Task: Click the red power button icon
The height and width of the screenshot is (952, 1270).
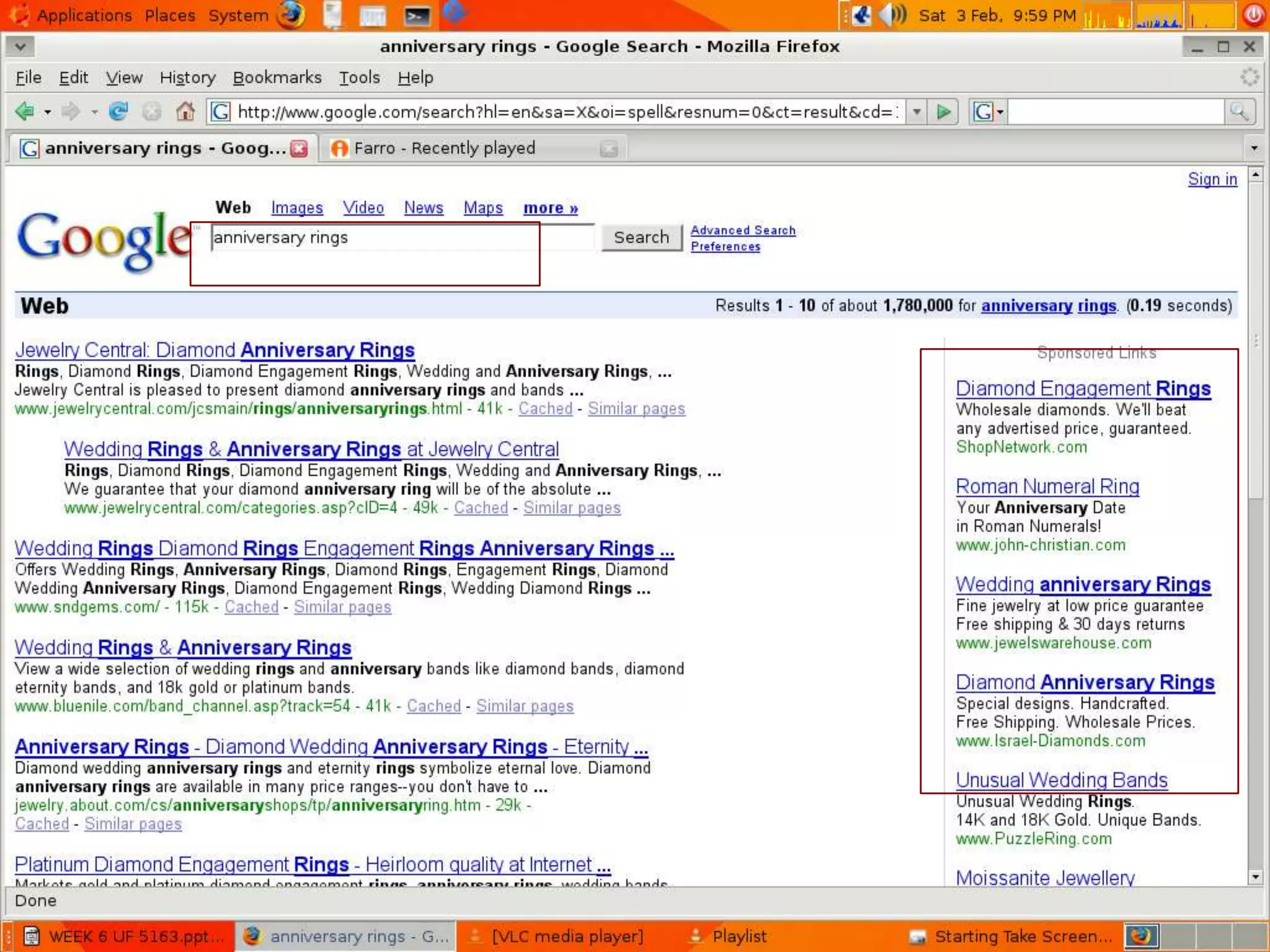Action: coord(1253,15)
